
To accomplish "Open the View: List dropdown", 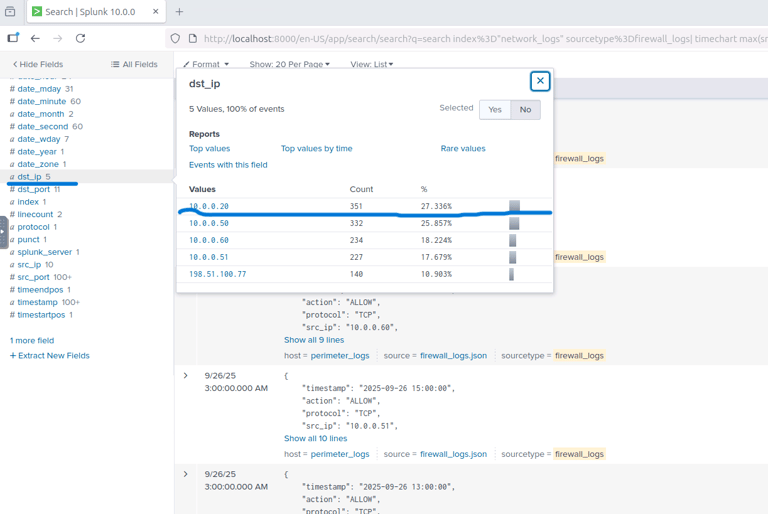I will click(x=372, y=64).
